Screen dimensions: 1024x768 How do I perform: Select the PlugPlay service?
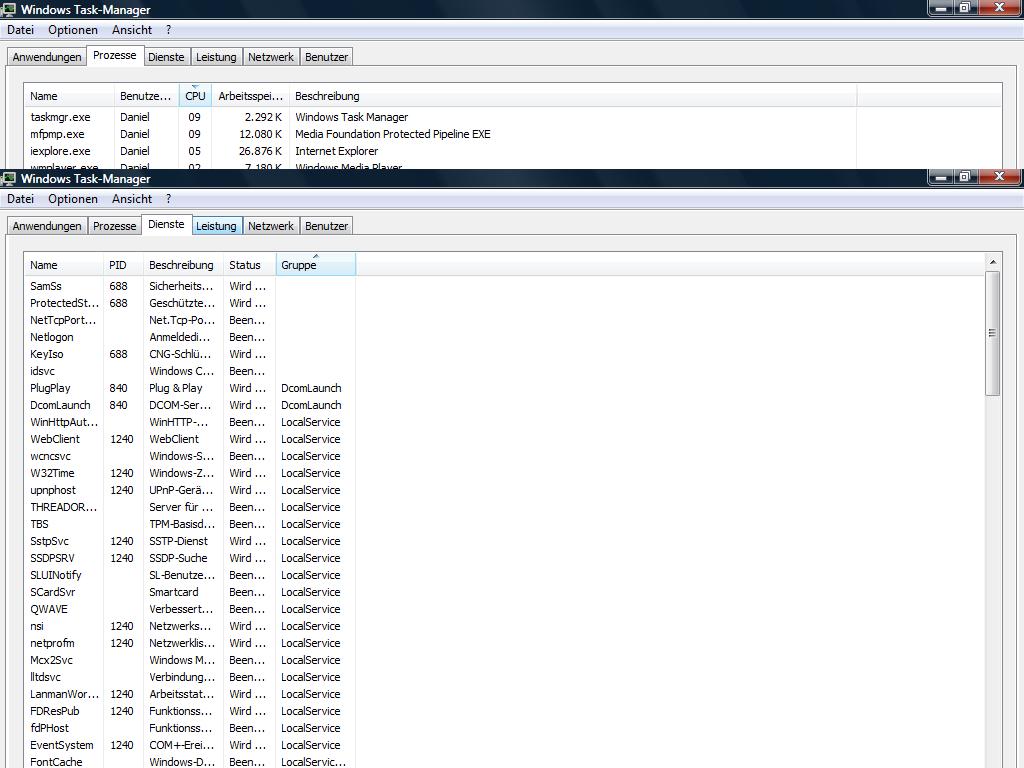point(50,388)
